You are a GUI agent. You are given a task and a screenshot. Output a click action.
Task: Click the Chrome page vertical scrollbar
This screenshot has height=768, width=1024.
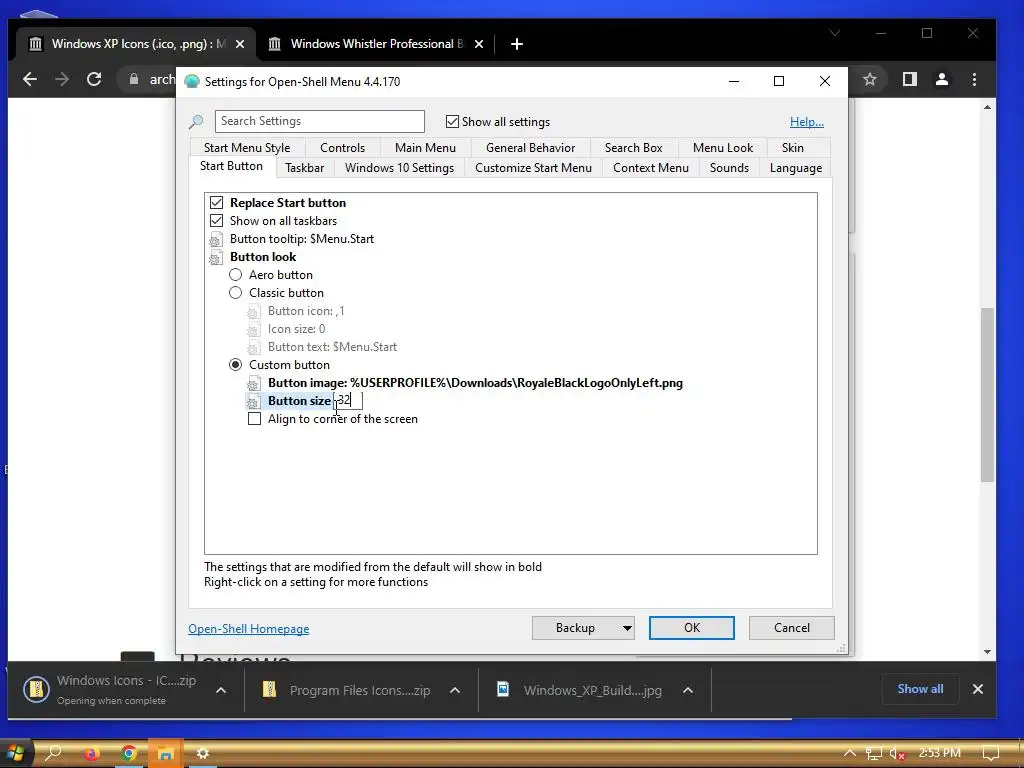(x=987, y=395)
